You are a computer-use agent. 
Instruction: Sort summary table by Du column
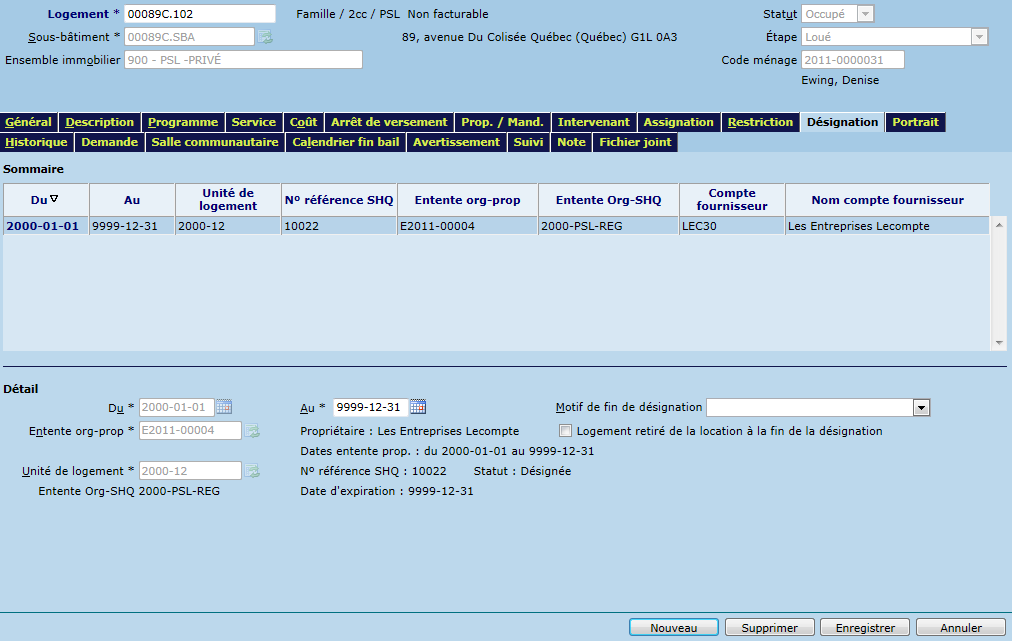click(45, 199)
